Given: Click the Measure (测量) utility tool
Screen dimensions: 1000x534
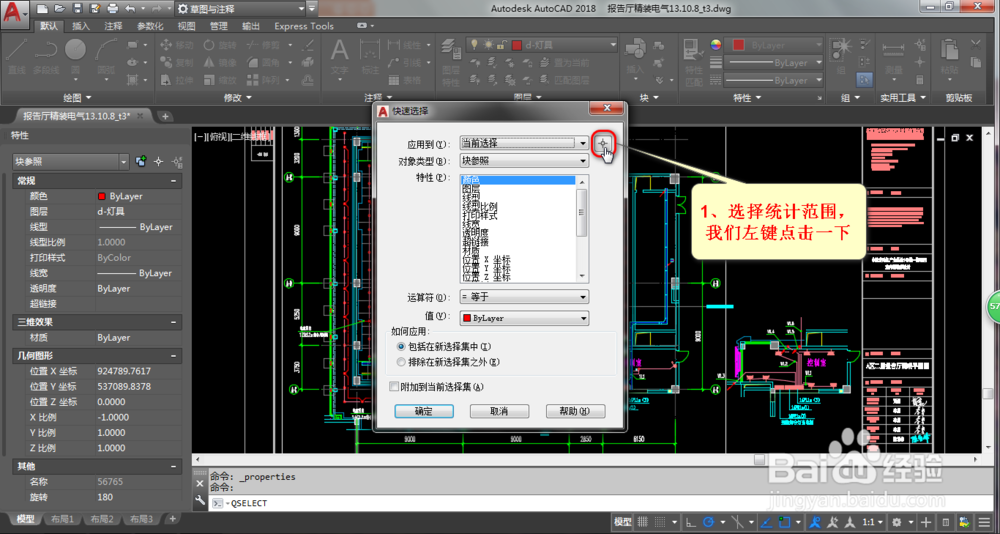Looking at the screenshot, I should pyautogui.click(x=893, y=57).
